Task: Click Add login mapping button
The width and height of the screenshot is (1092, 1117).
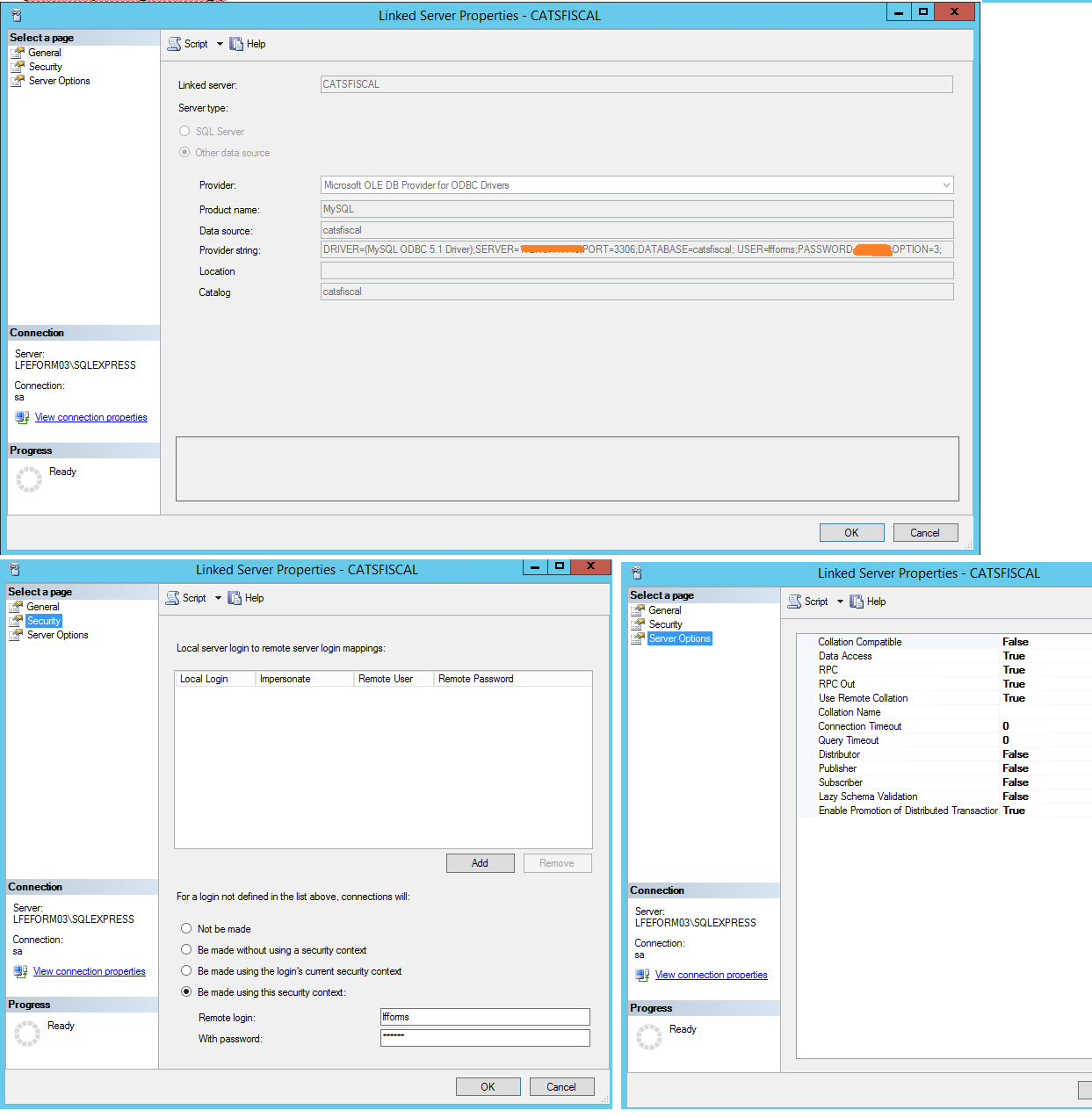Action: coord(480,863)
